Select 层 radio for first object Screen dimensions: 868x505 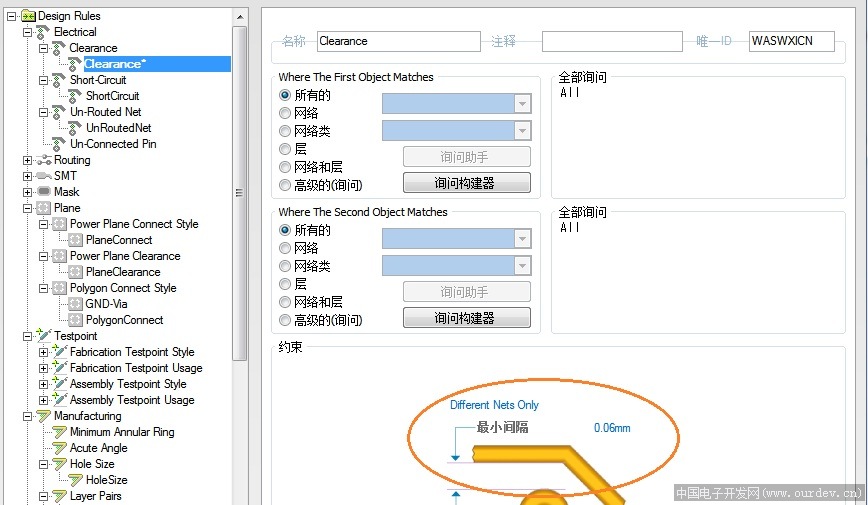pyautogui.click(x=285, y=149)
